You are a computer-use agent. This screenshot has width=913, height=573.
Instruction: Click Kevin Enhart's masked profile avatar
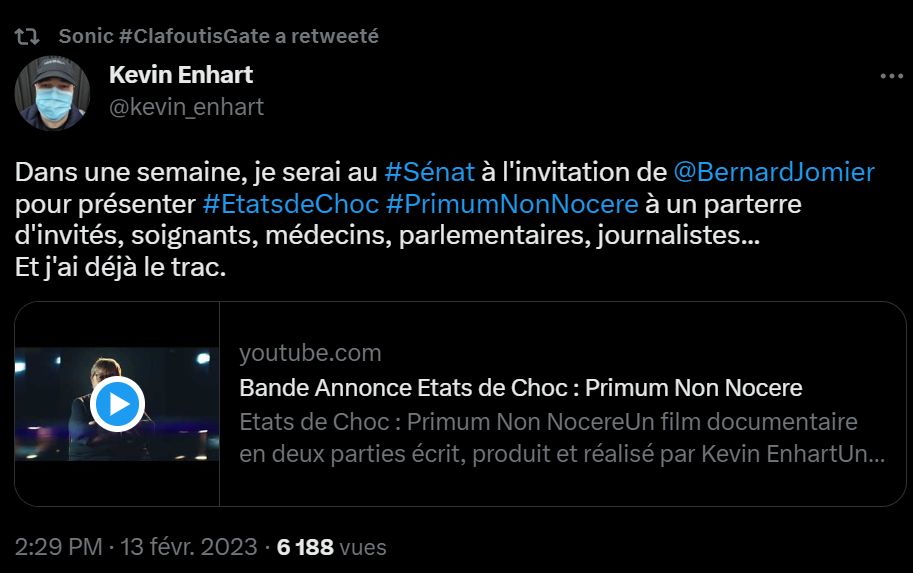[52, 93]
